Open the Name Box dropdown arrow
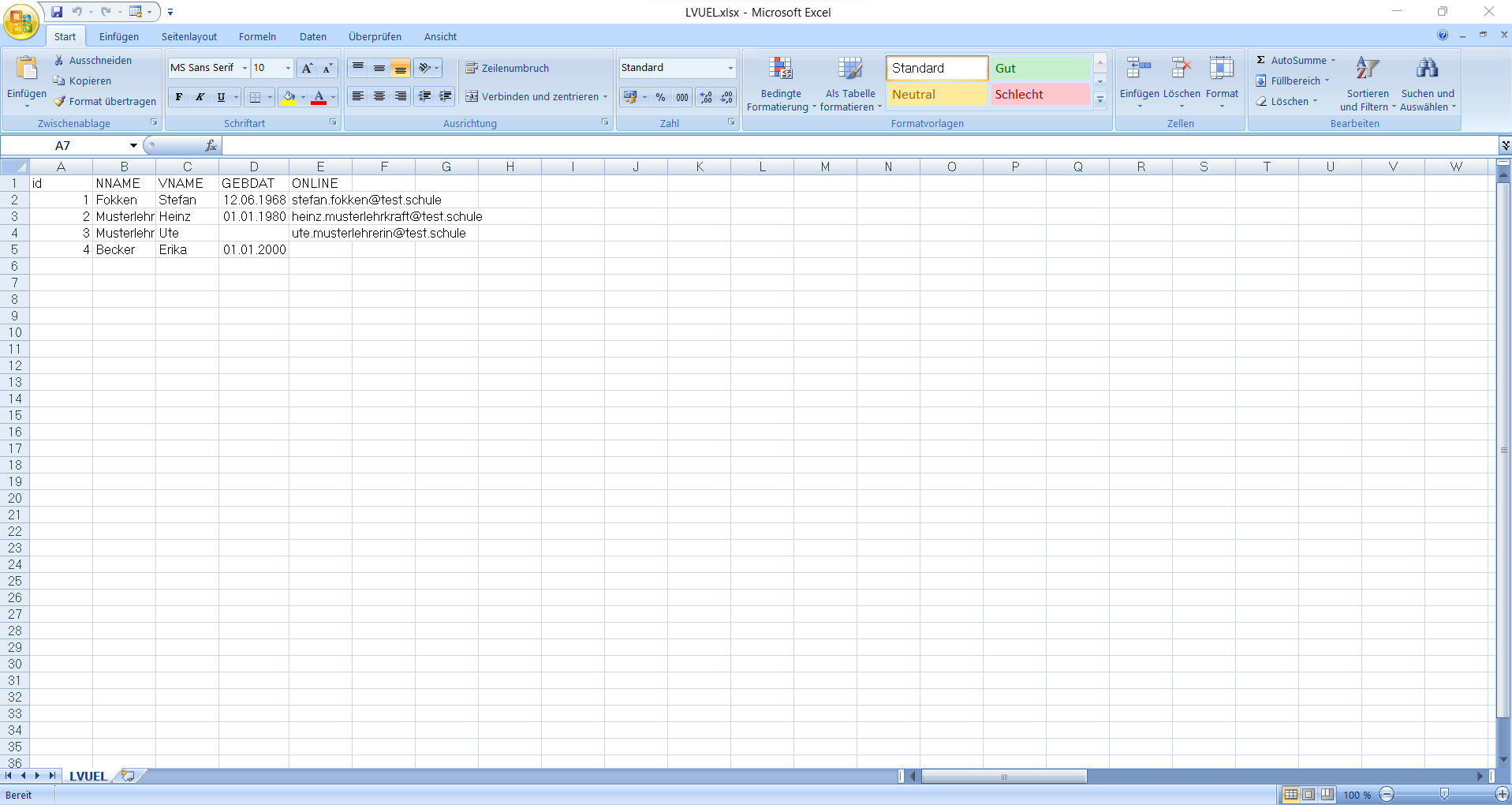Image resolution: width=1512 pixels, height=805 pixels. pyautogui.click(x=133, y=145)
